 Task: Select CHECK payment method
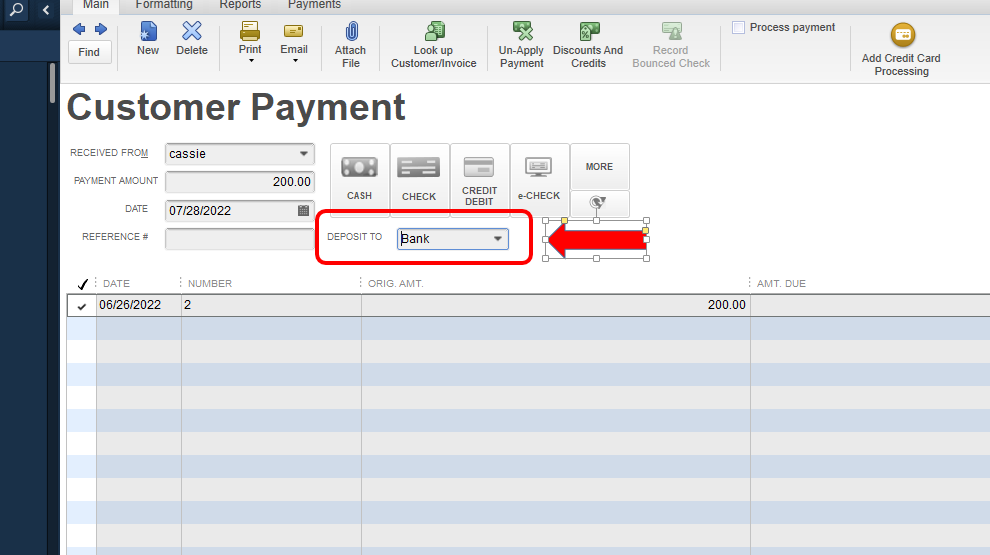[419, 180]
